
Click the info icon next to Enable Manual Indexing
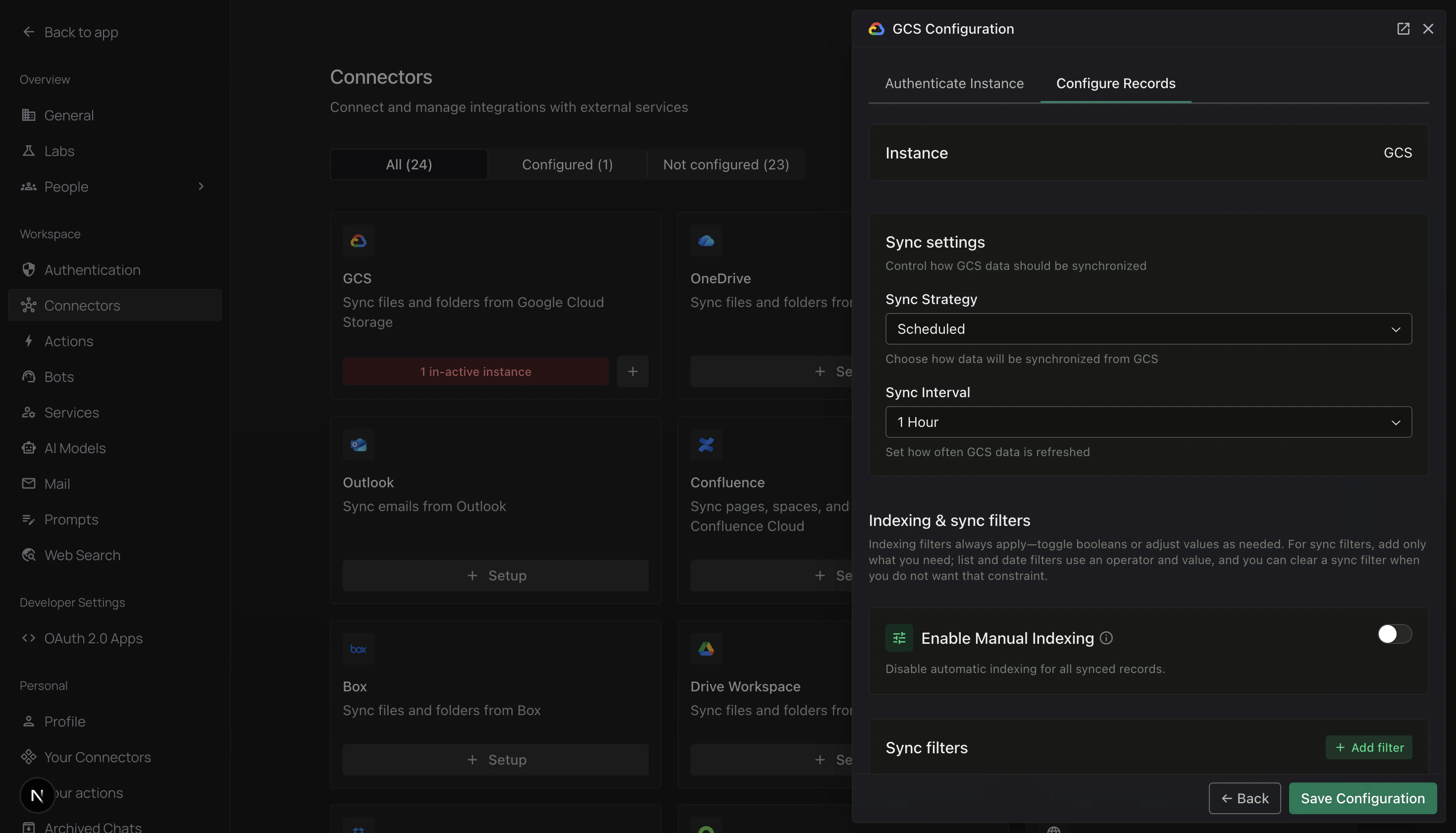(1106, 638)
